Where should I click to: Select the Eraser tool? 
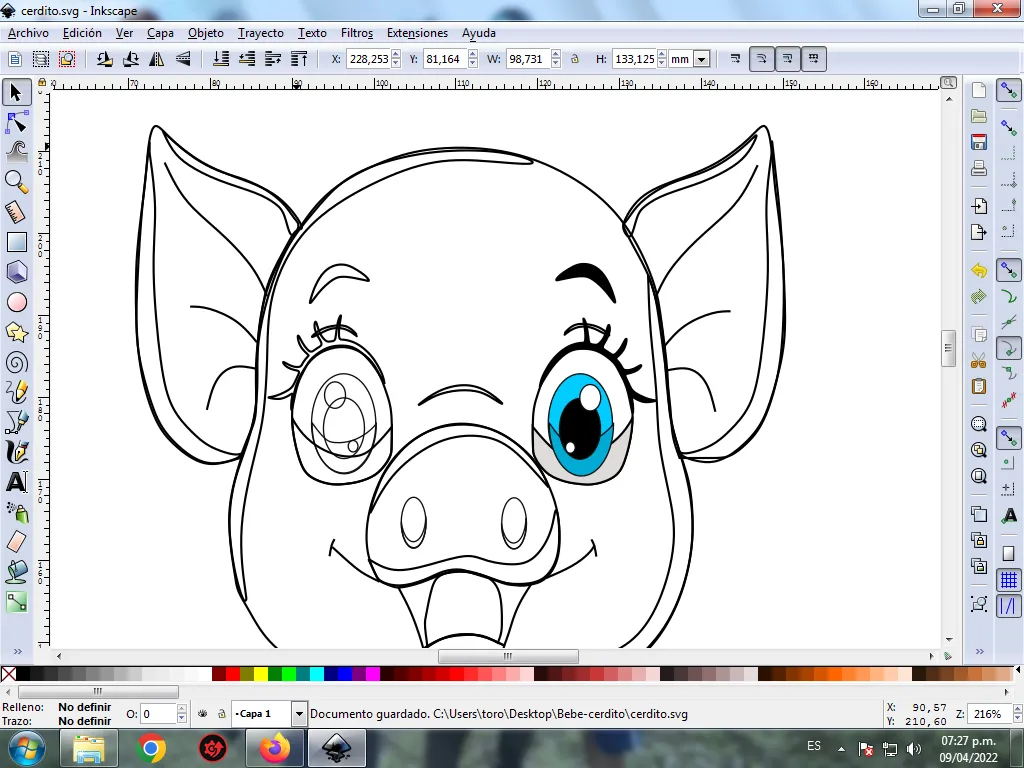(16, 541)
